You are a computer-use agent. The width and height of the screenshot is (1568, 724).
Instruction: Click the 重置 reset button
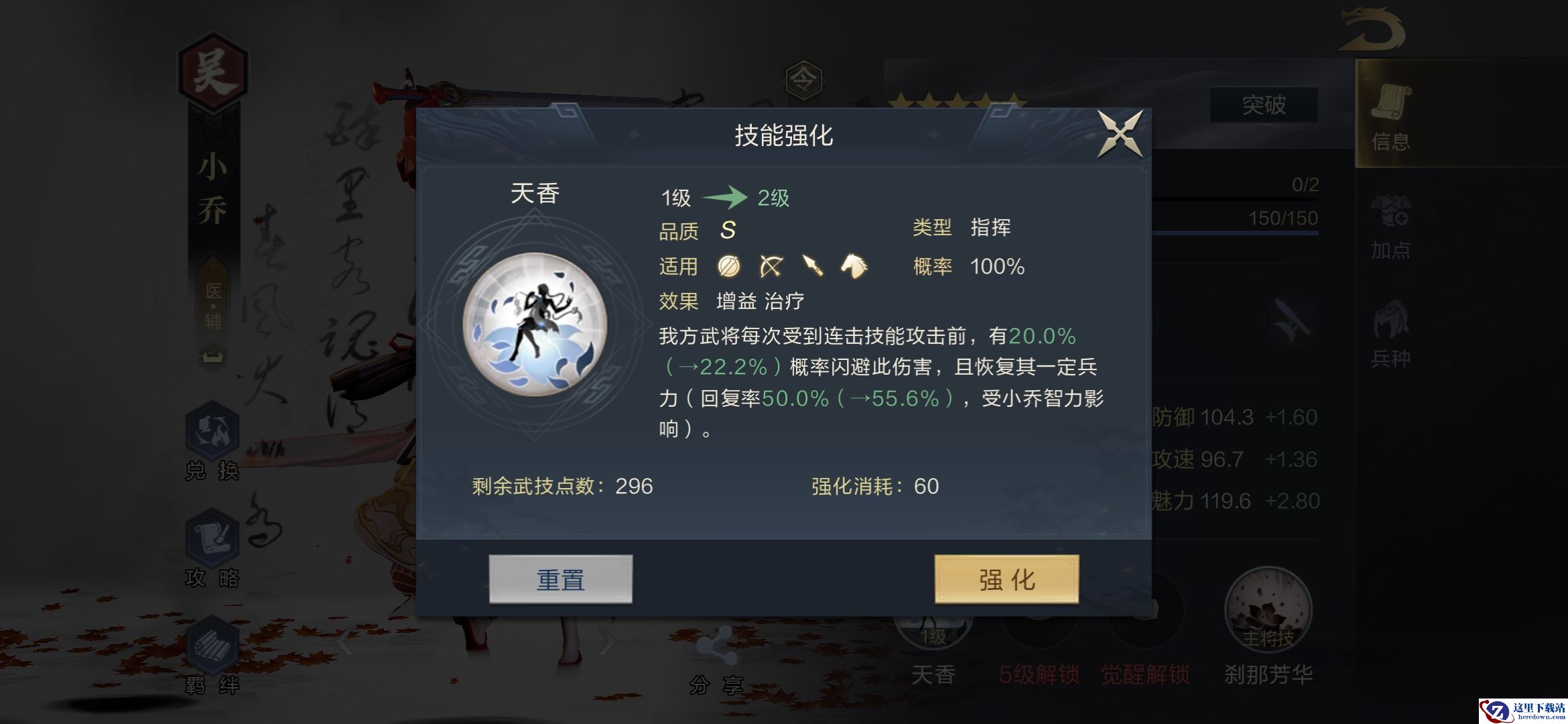(x=561, y=579)
